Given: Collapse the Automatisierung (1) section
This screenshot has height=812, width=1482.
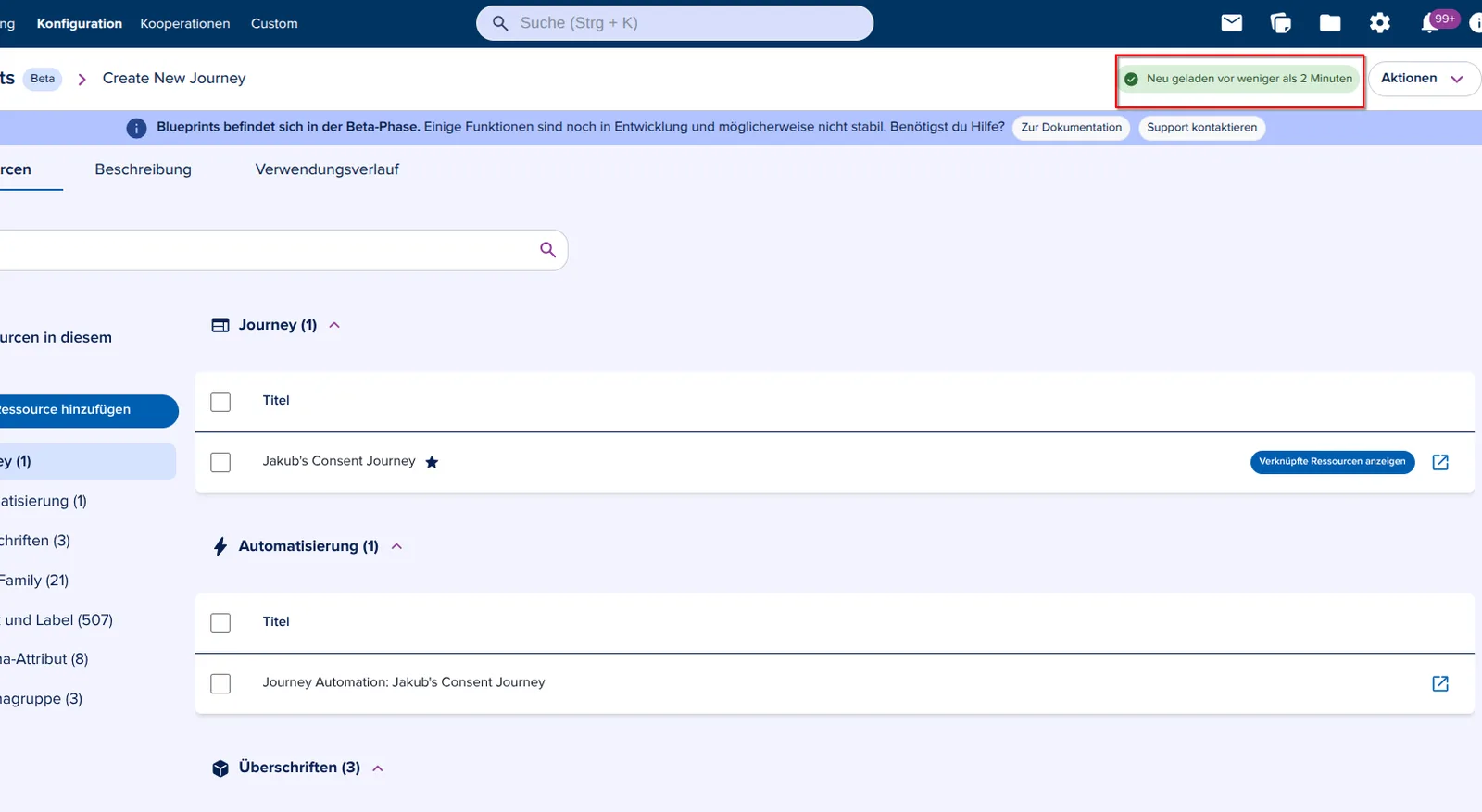Looking at the screenshot, I should (396, 546).
